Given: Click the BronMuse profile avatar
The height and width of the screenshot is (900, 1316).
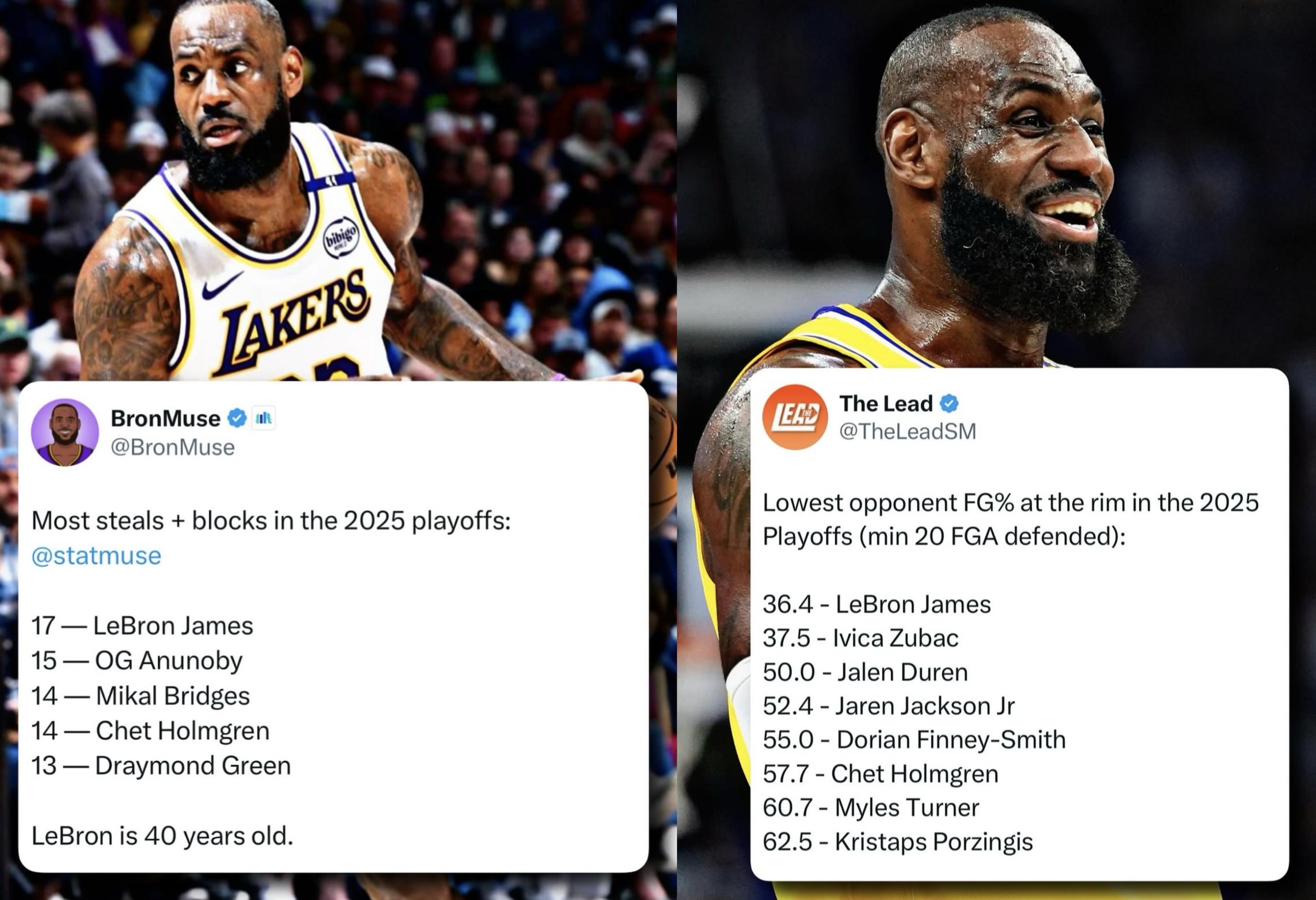Looking at the screenshot, I should tap(65, 432).
